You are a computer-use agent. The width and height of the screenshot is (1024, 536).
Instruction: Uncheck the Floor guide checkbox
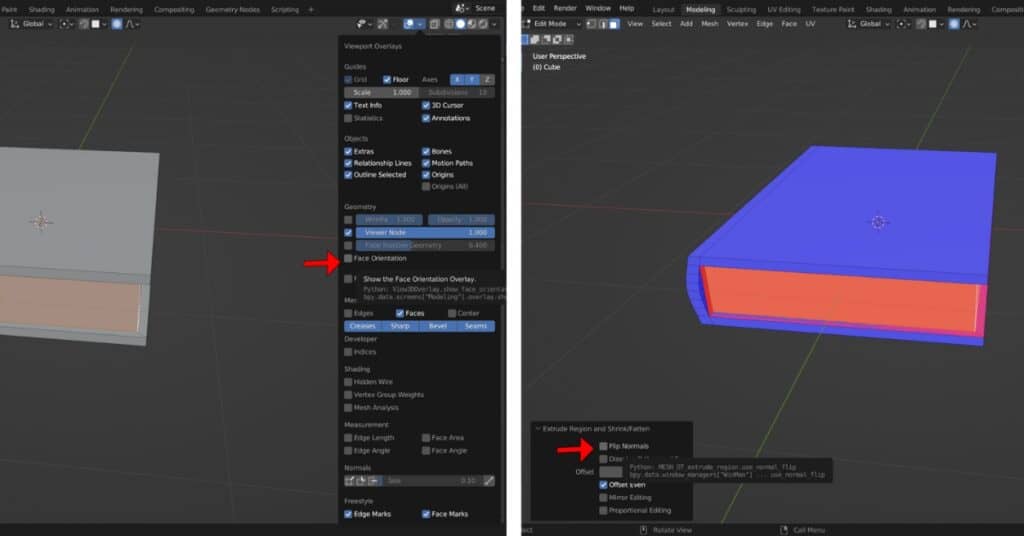pos(388,79)
